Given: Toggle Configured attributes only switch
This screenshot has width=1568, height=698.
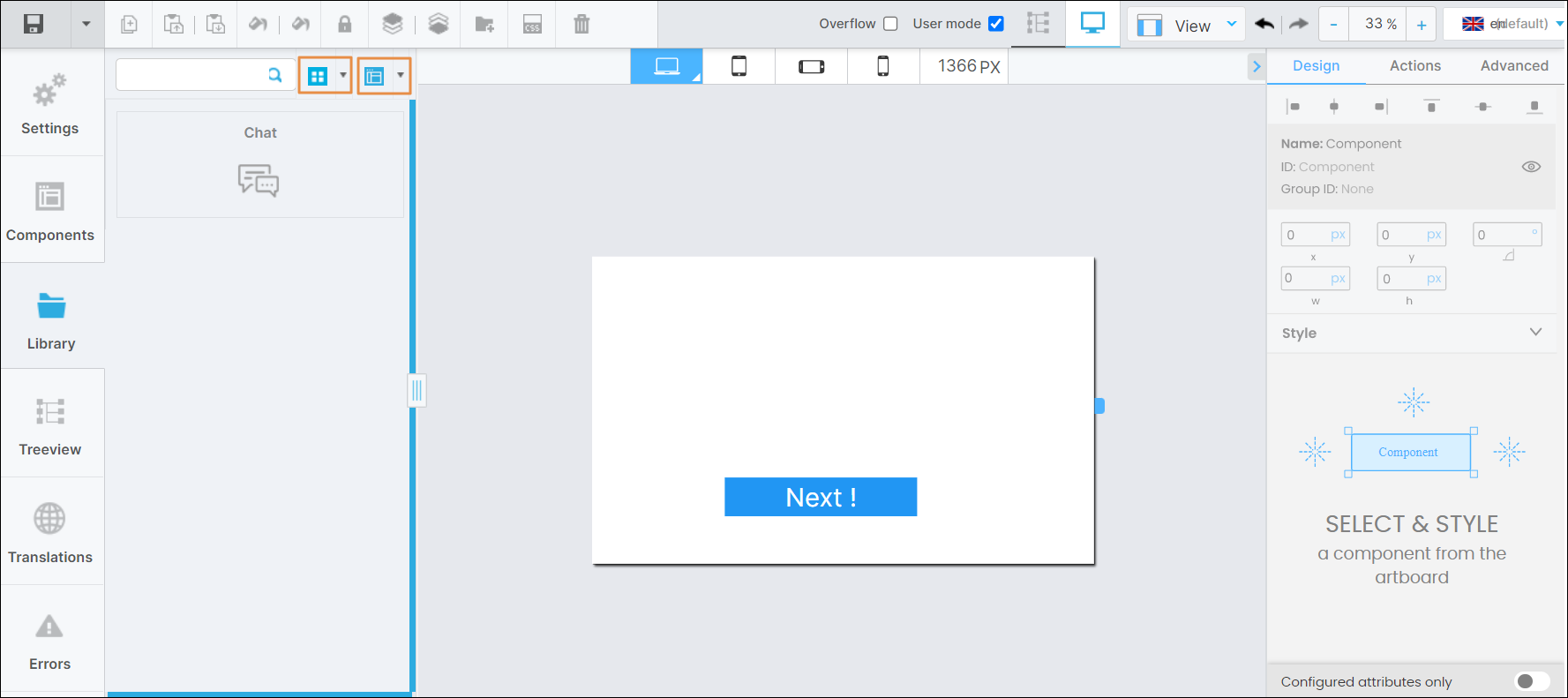Looking at the screenshot, I should (1531, 681).
